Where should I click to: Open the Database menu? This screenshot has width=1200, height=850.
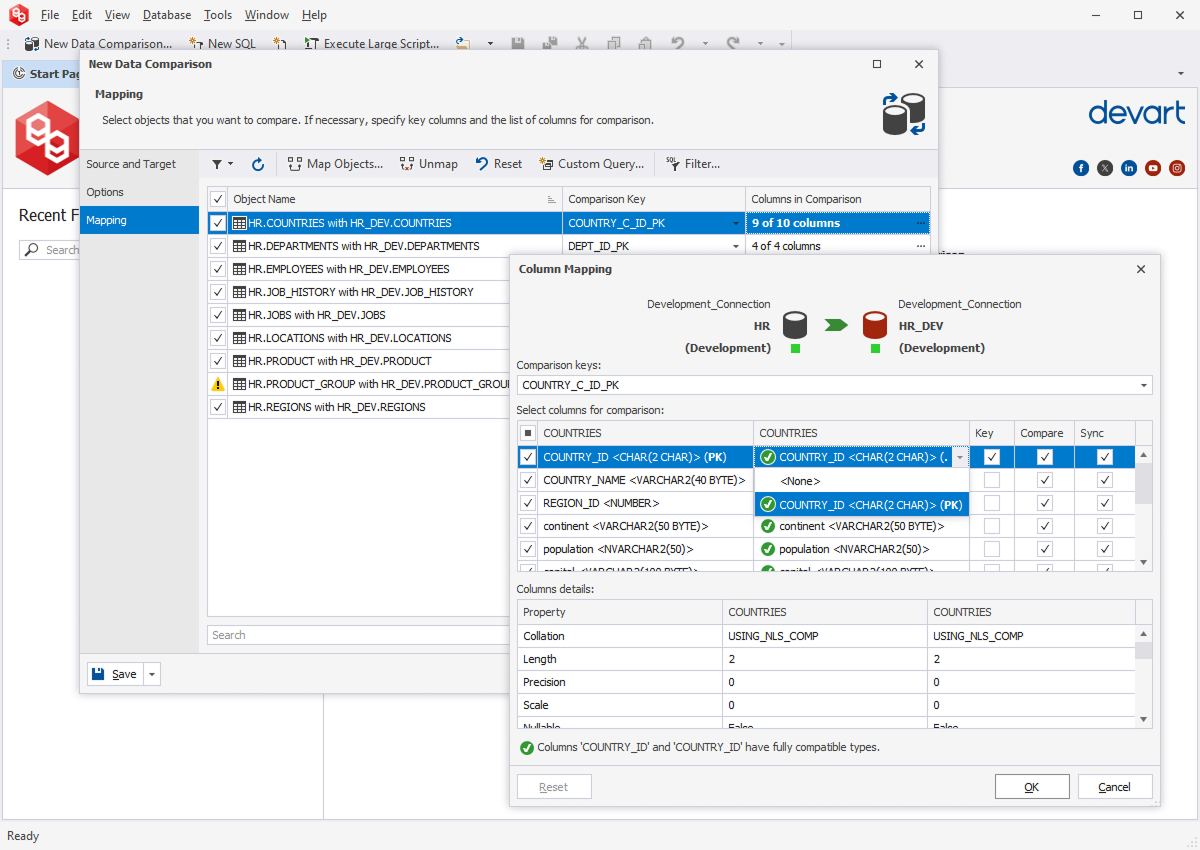(x=166, y=15)
